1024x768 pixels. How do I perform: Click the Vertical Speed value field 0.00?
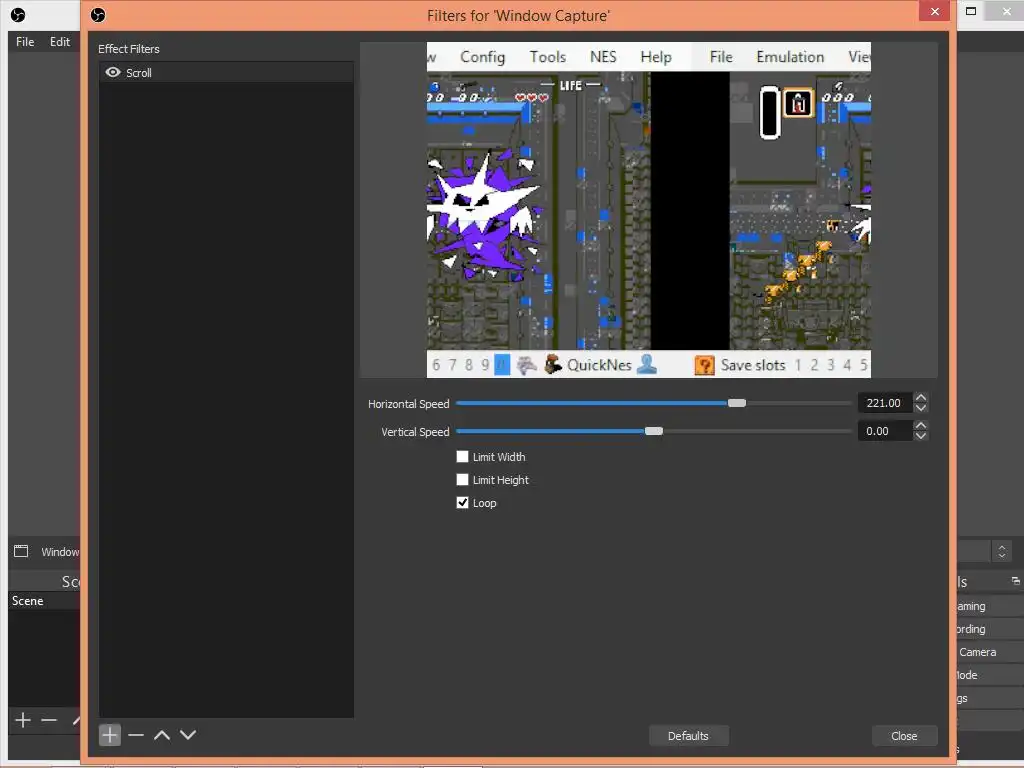click(884, 431)
